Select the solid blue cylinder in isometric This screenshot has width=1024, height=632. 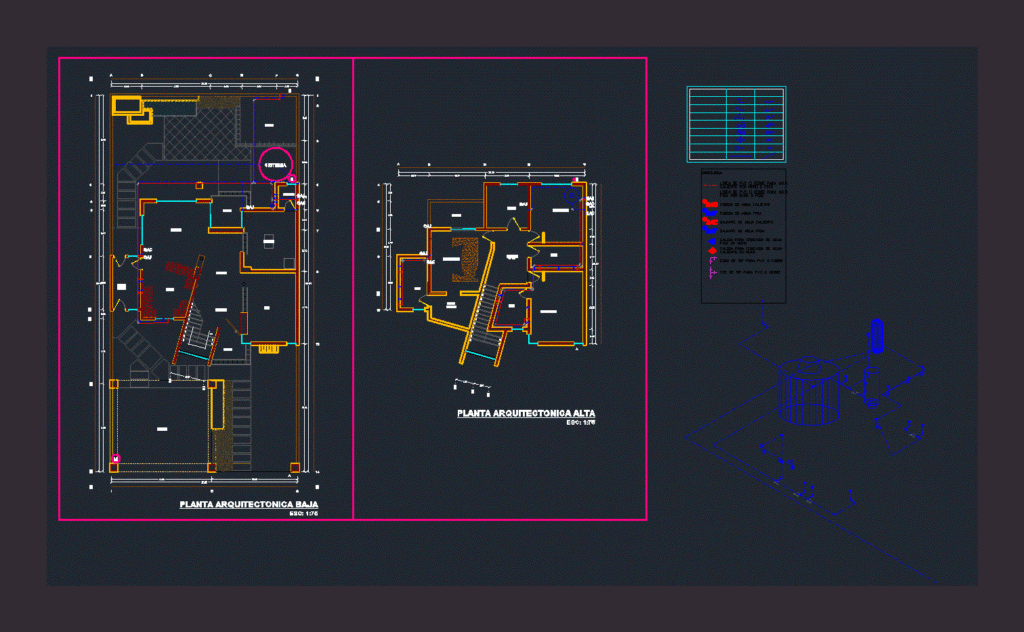pos(876,336)
